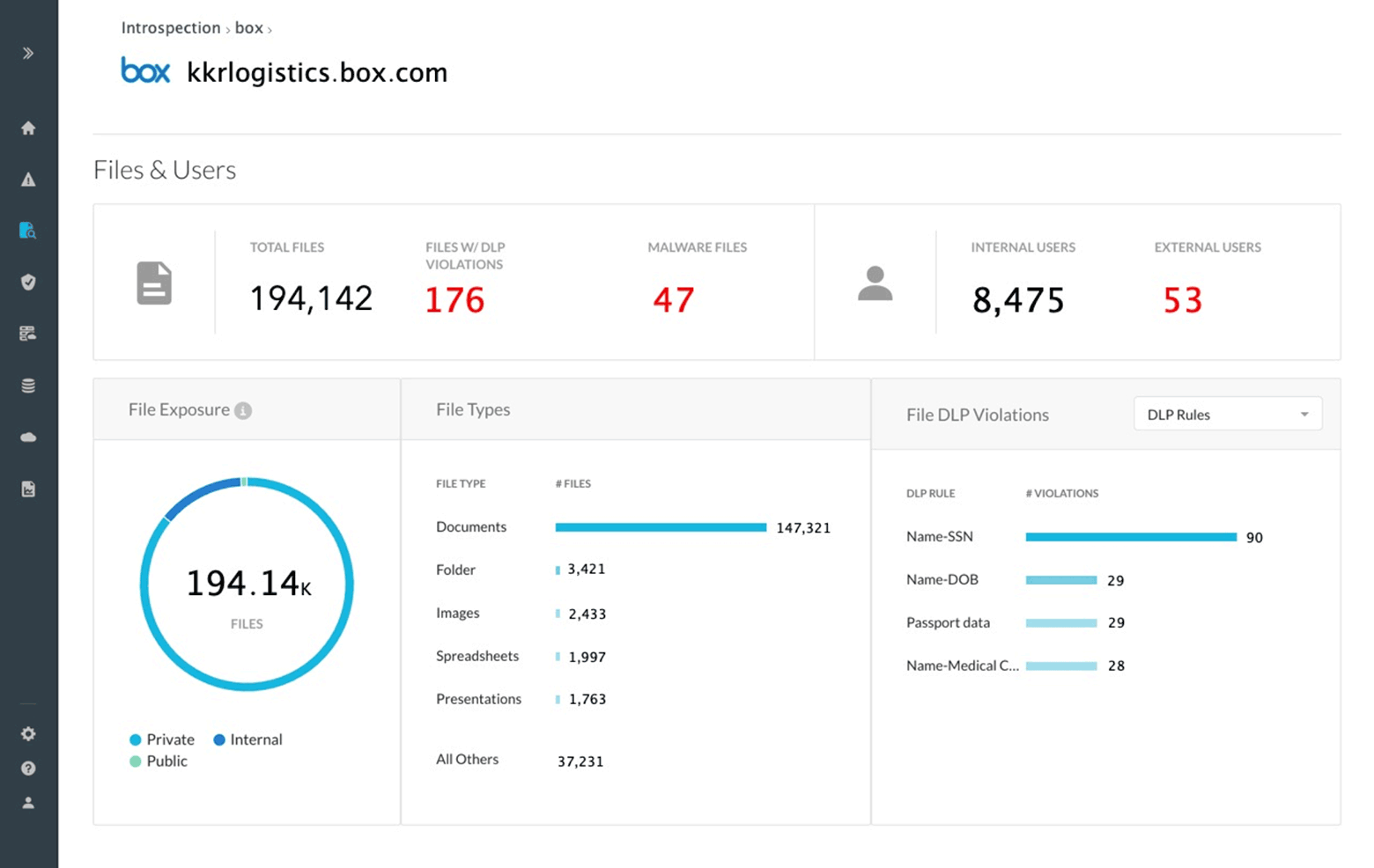Click the 1,763 presentations value

coord(587,699)
